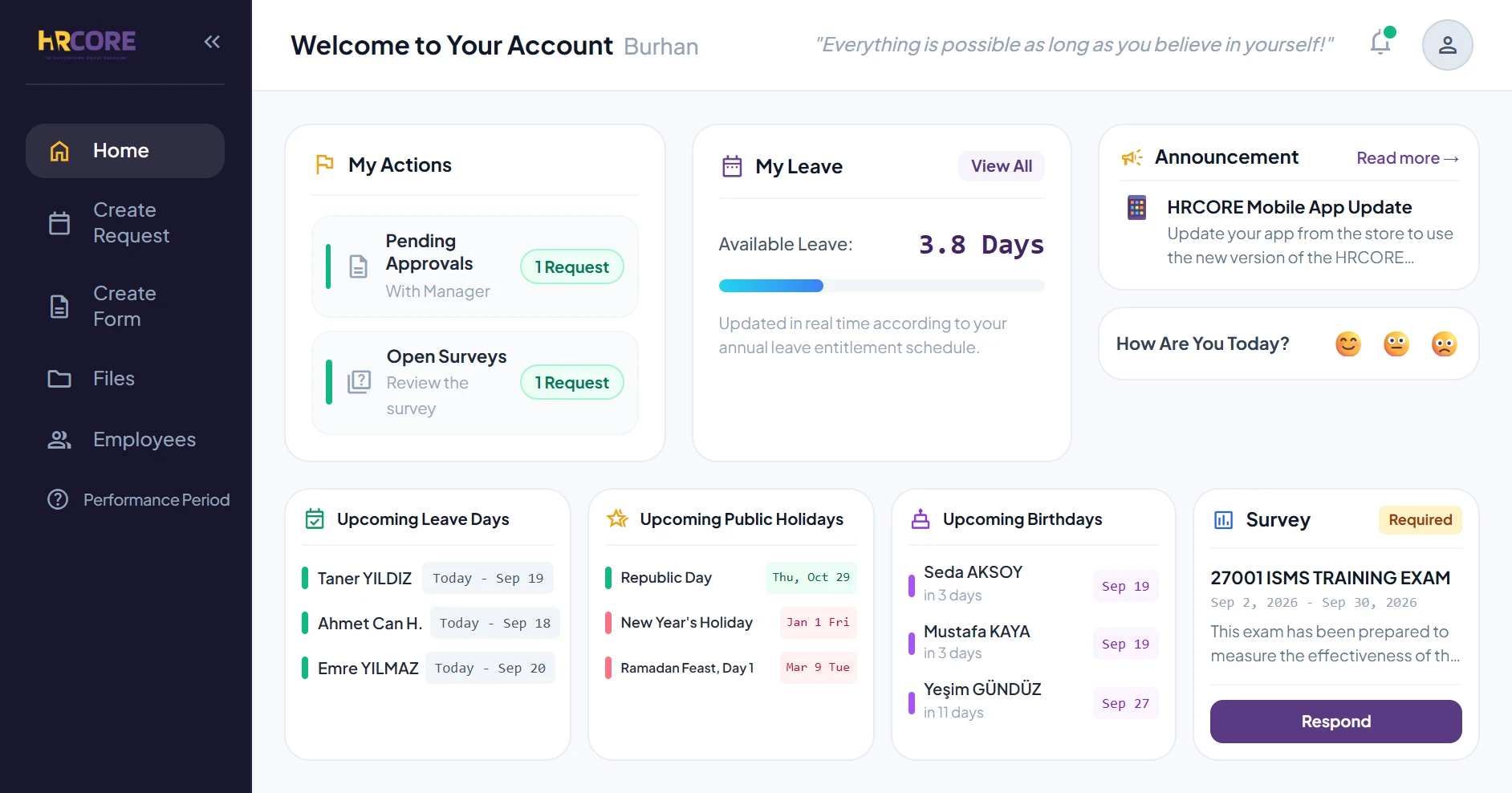Viewport: 1512px width, 793px height.
Task: Click the Announcement megaphone icon
Action: click(1132, 157)
